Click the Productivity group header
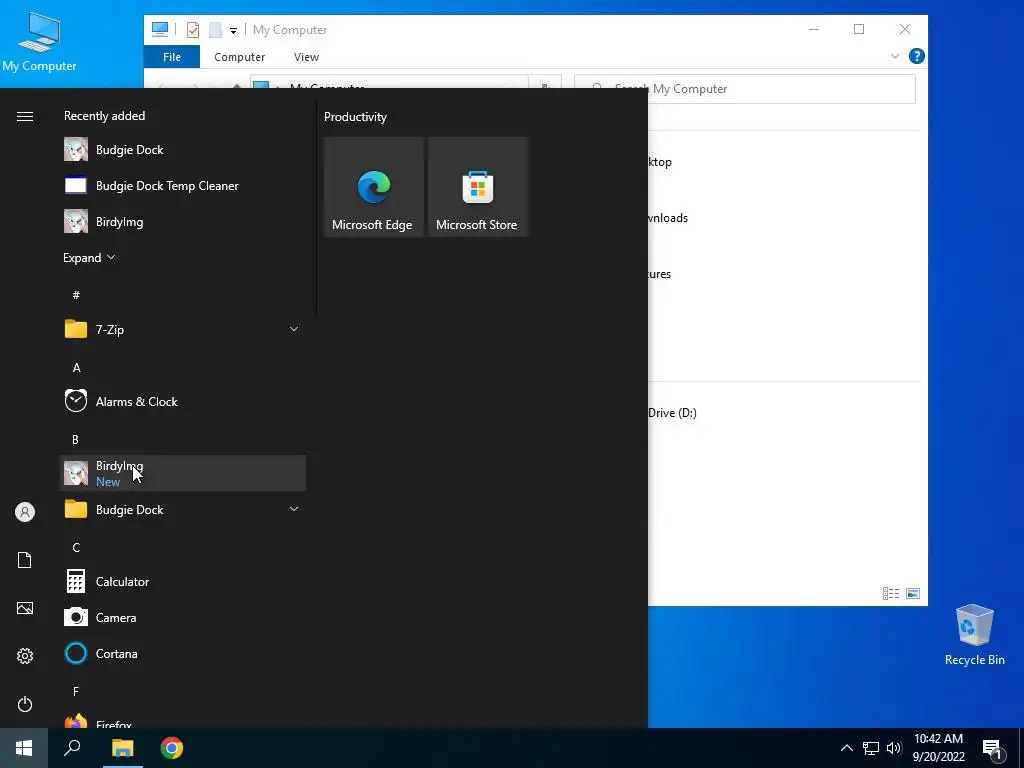This screenshot has width=1024, height=768. pyautogui.click(x=355, y=117)
